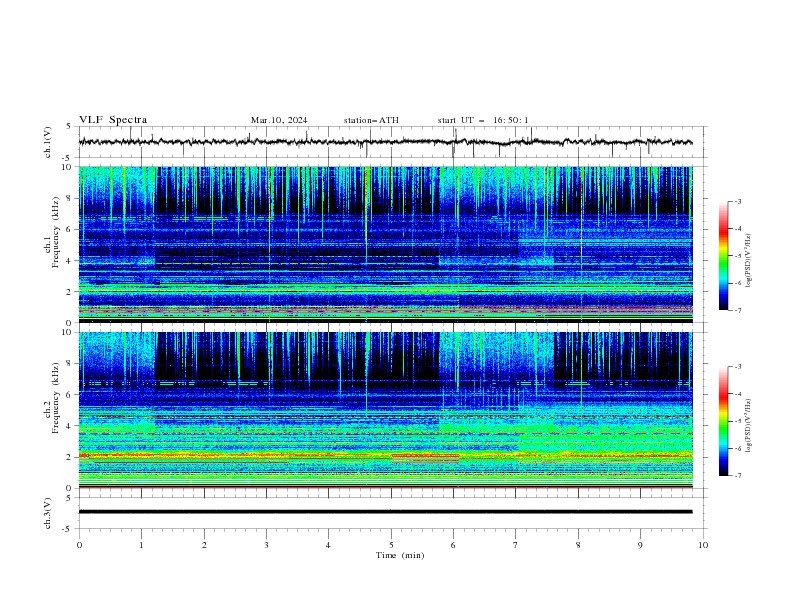
Task: Click the time axis tick label '3'
Action: point(267,545)
